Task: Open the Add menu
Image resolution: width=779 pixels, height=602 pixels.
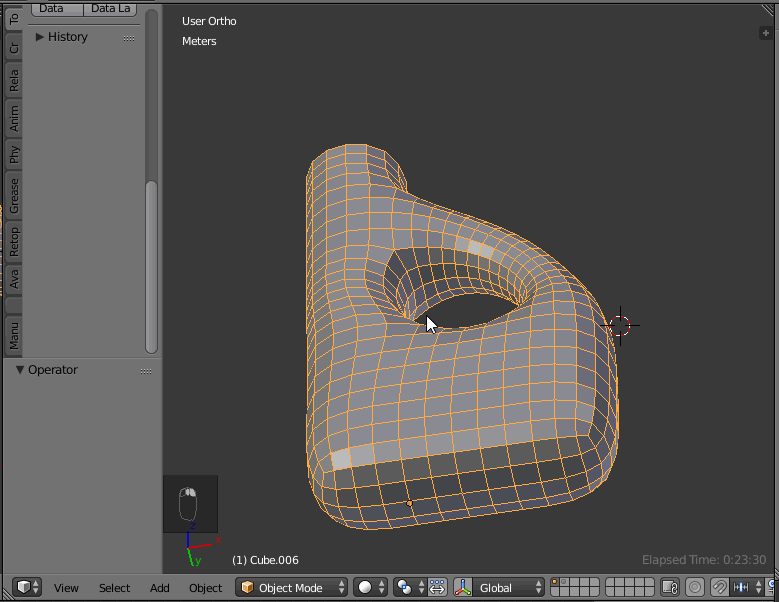Action: [159, 588]
